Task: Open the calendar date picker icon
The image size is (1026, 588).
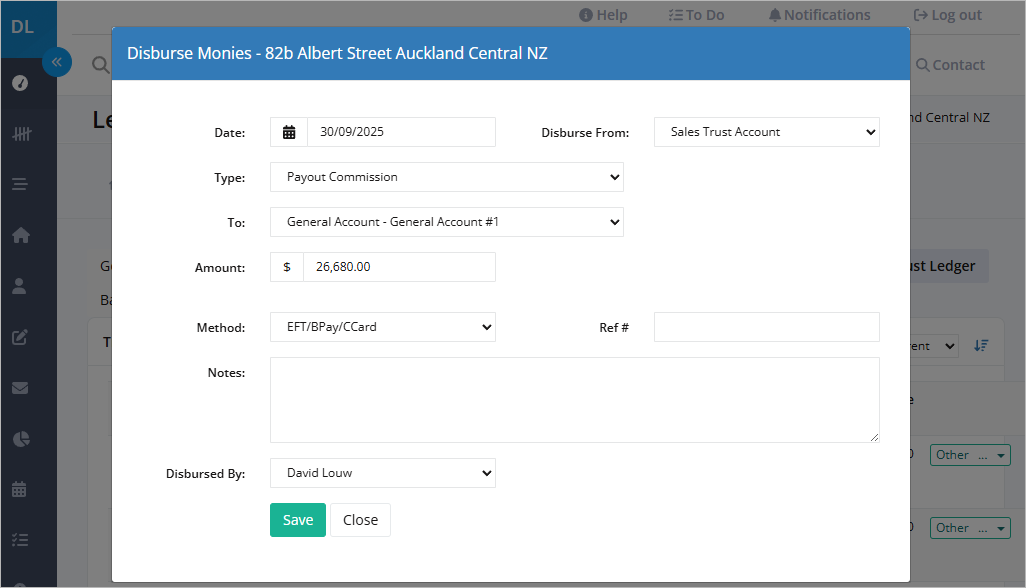Action: (289, 132)
